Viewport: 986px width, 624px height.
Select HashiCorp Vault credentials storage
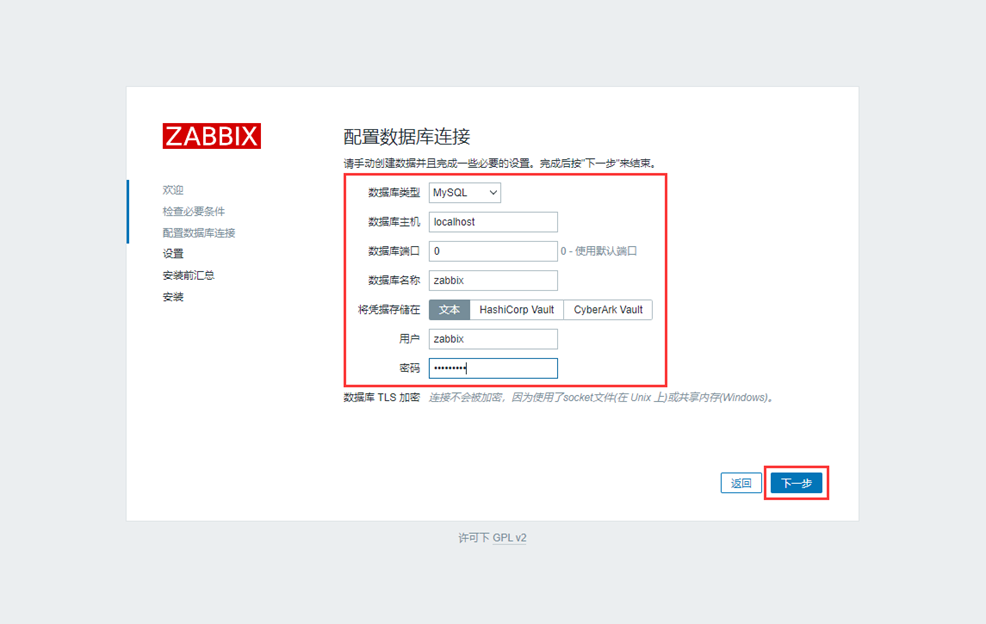516,309
